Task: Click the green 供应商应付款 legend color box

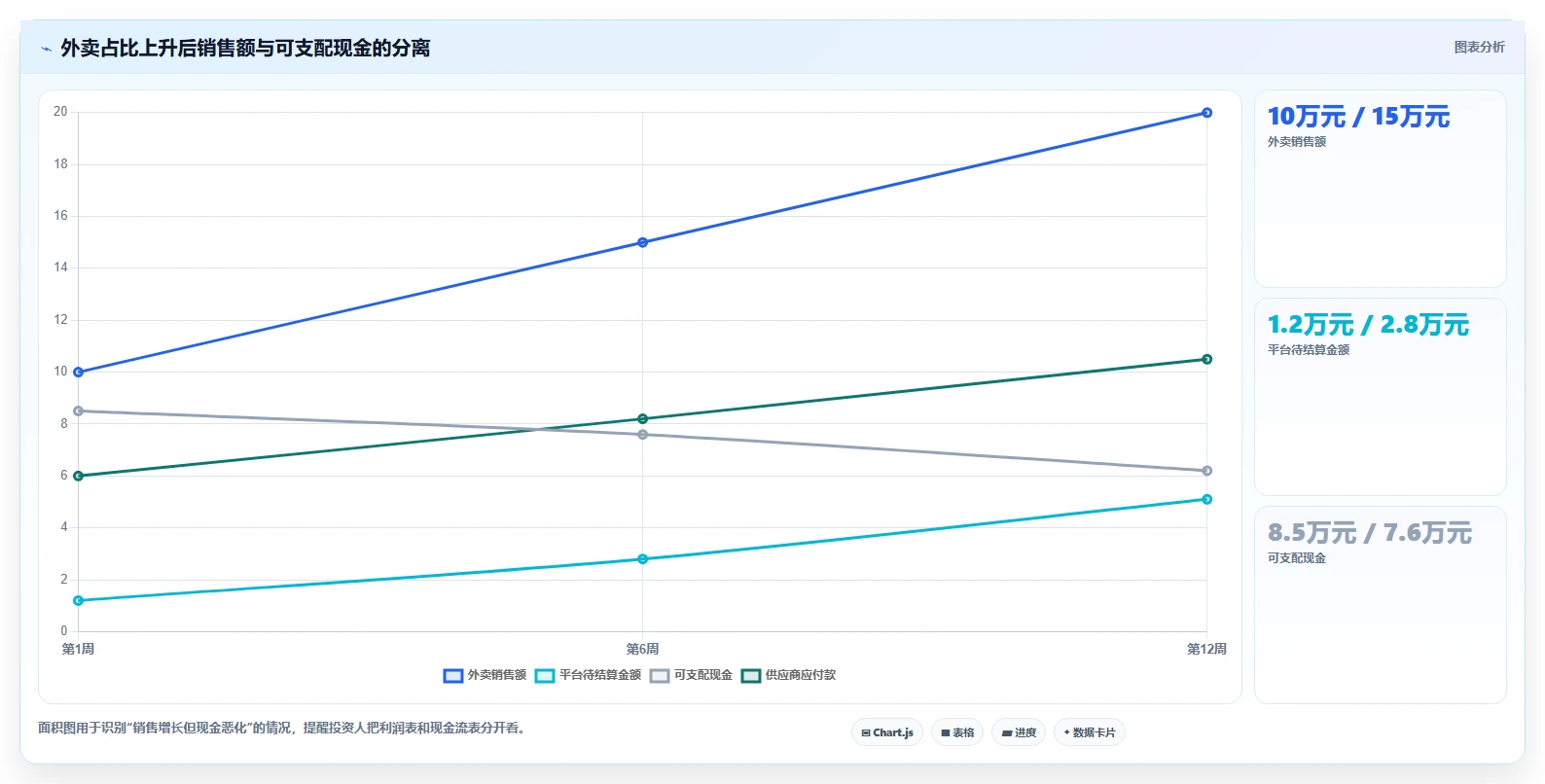Action: click(751, 676)
